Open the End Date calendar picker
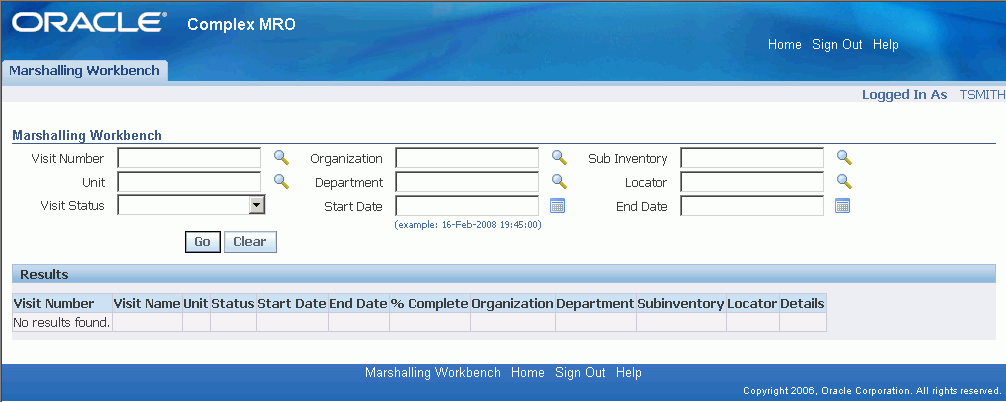 (842, 206)
